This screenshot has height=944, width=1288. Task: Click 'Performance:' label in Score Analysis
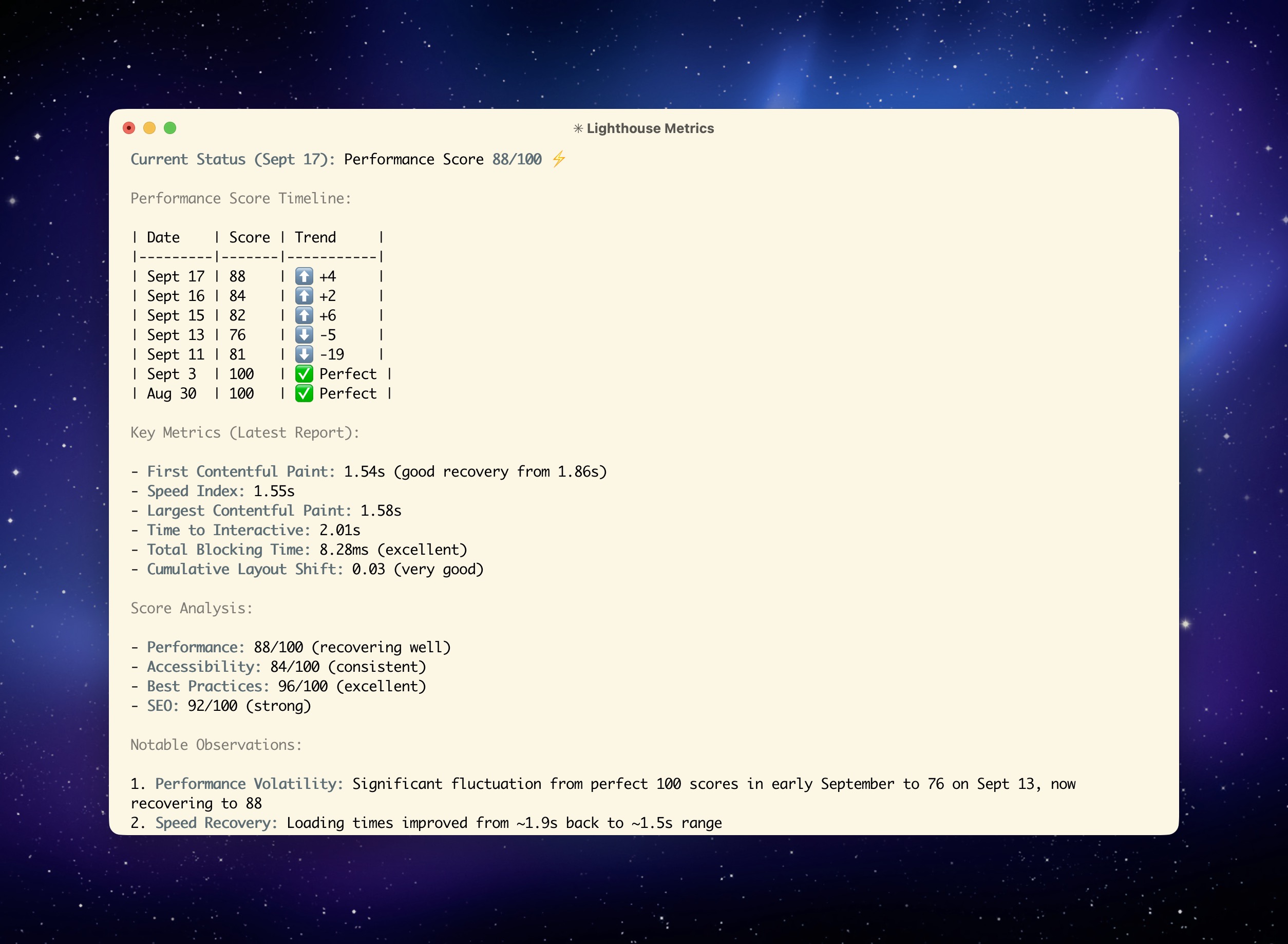pyautogui.click(x=196, y=648)
